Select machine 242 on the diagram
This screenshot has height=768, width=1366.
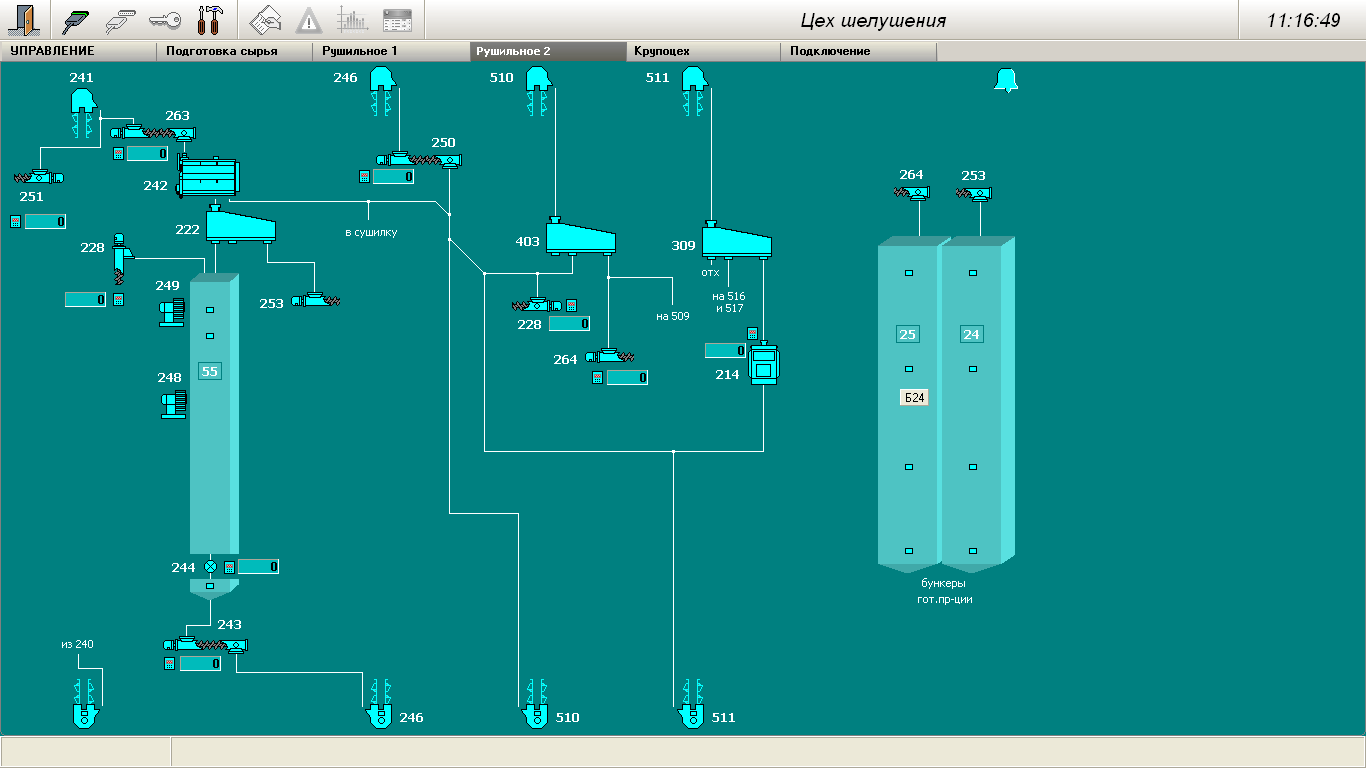(x=211, y=178)
